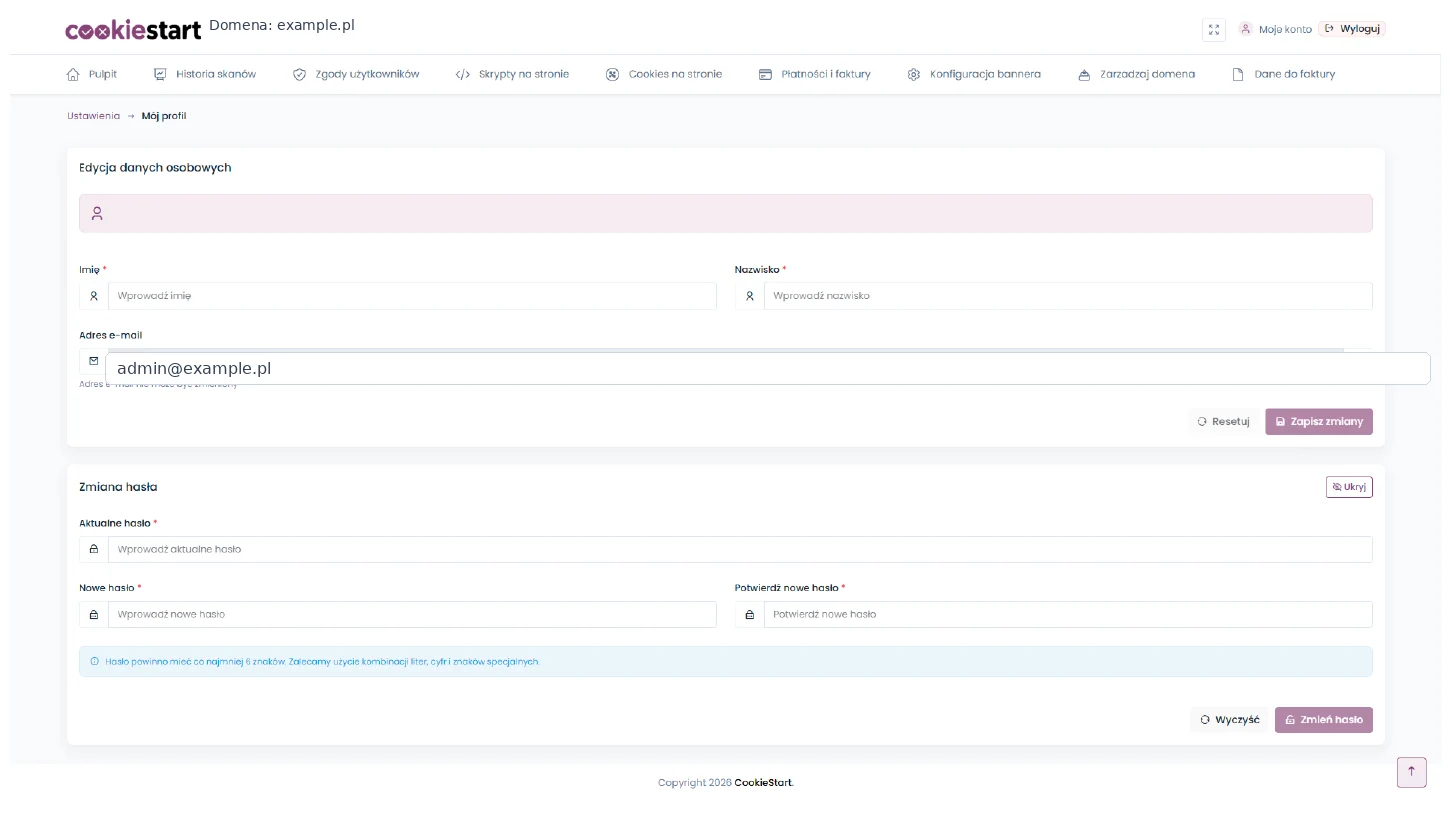
Task: Click the envelope icon beside e-mail field
Action: [x=94, y=361]
